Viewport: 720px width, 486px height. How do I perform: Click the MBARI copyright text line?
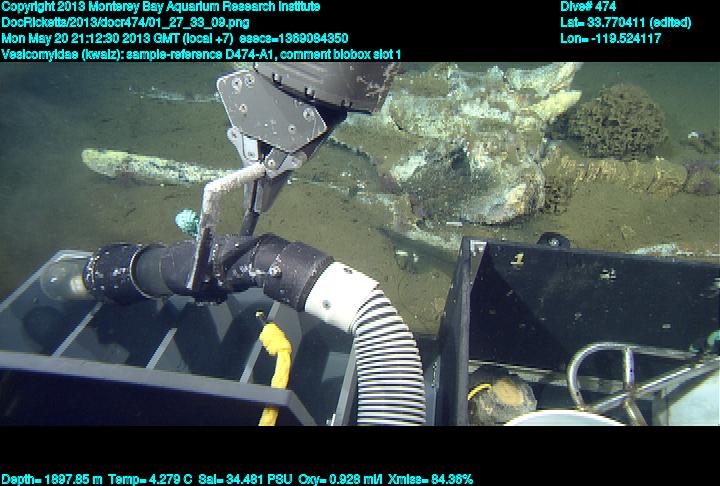[160, 7]
